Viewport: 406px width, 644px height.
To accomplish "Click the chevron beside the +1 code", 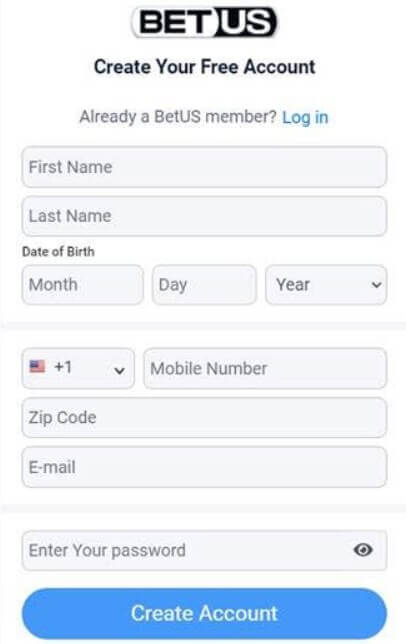I will tap(119, 370).
